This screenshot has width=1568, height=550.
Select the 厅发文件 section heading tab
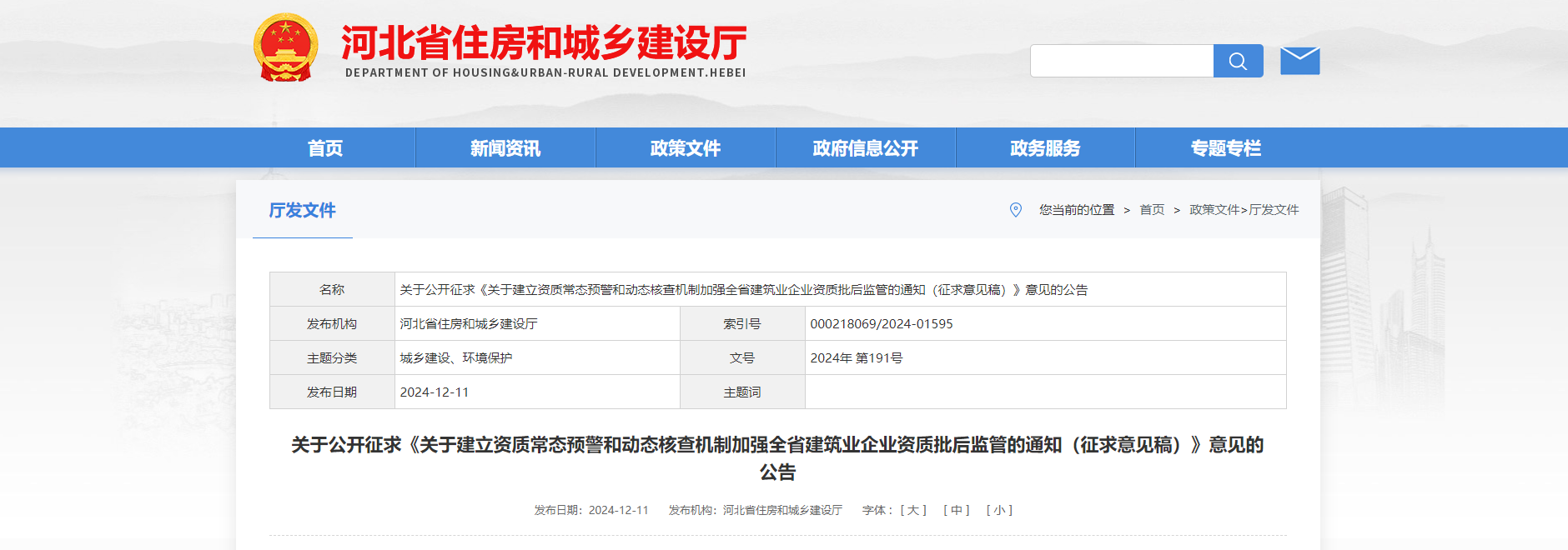tap(302, 210)
